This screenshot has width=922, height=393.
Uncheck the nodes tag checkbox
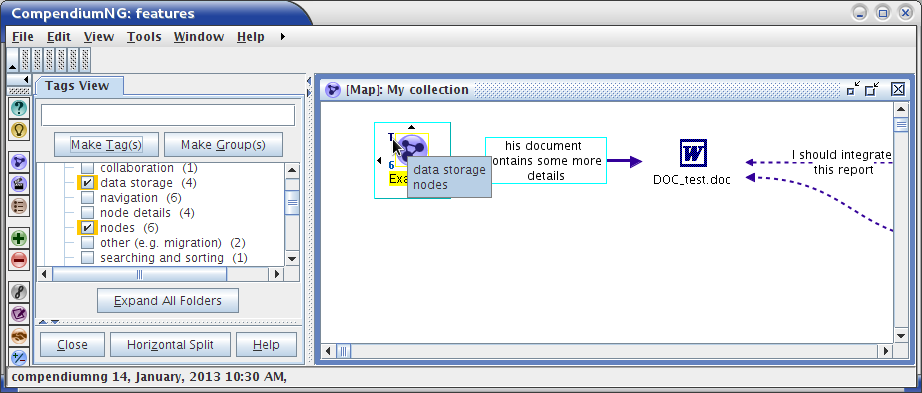pyautogui.click(x=87, y=228)
